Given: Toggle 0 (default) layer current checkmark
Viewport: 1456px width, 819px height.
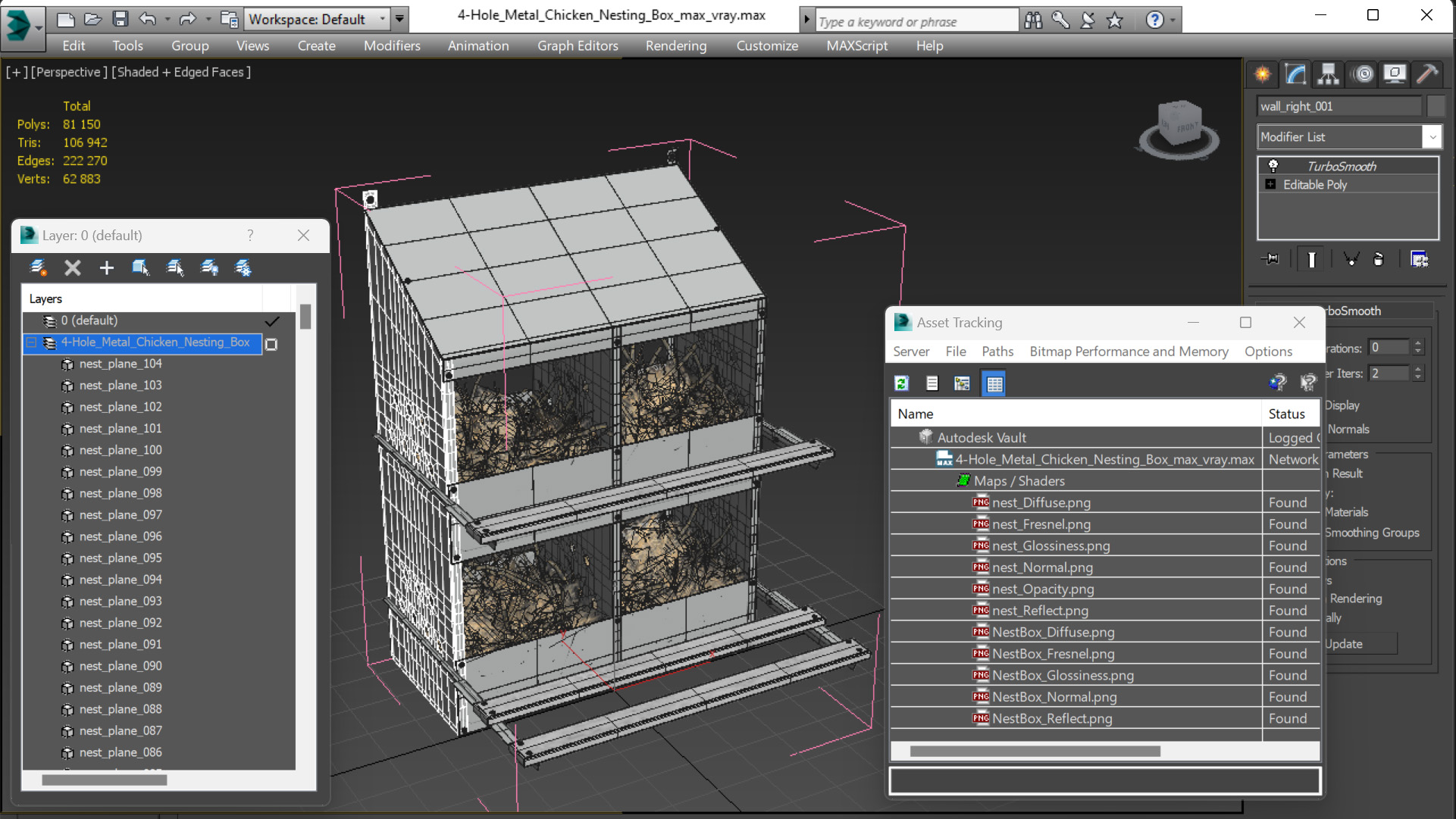Looking at the screenshot, I should click(272, 321).
